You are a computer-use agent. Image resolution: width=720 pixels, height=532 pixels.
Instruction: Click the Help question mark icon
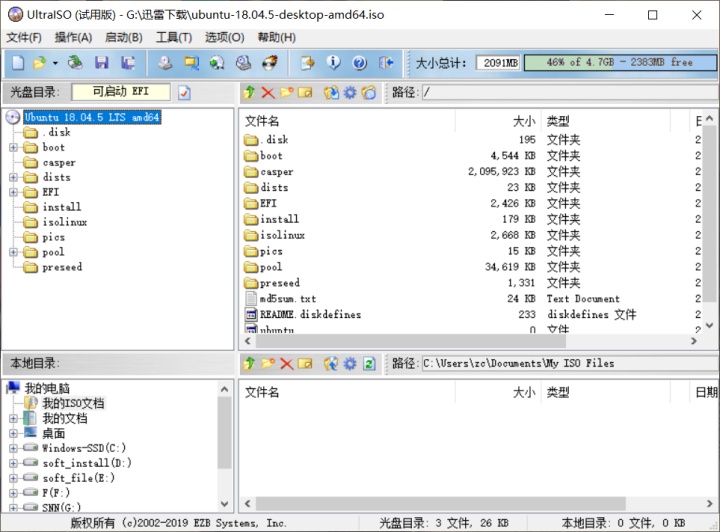[x=360, y=62]
